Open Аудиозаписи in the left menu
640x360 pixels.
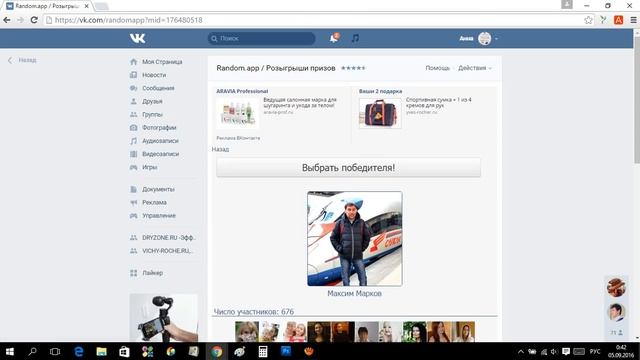point(160,141)
